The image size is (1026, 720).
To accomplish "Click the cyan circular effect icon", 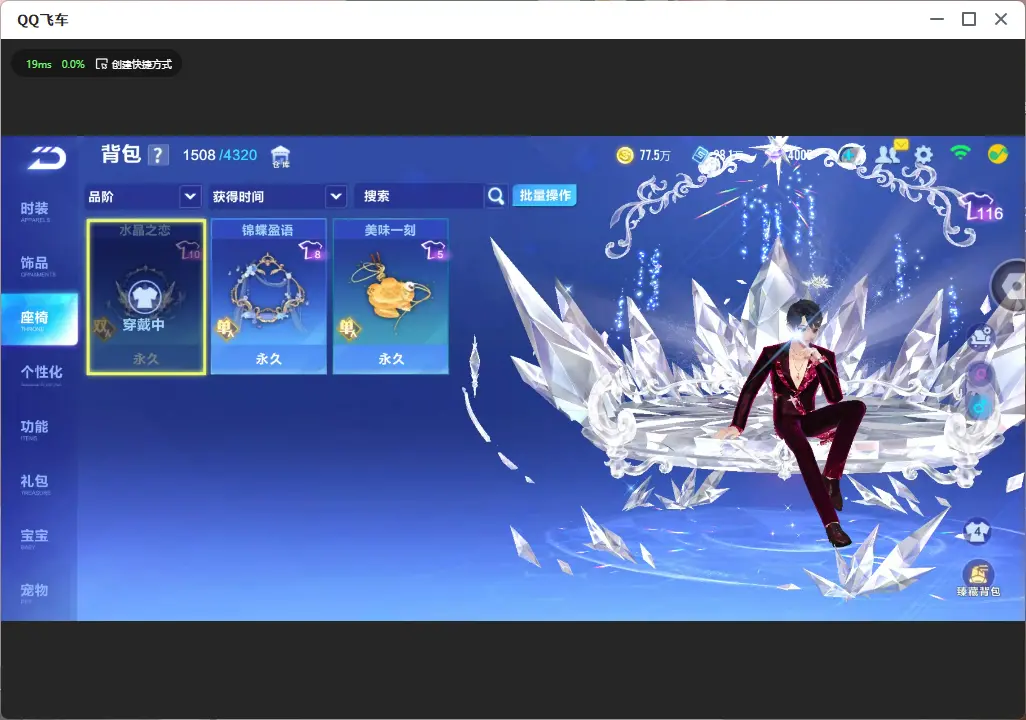I will coord(980,407).
